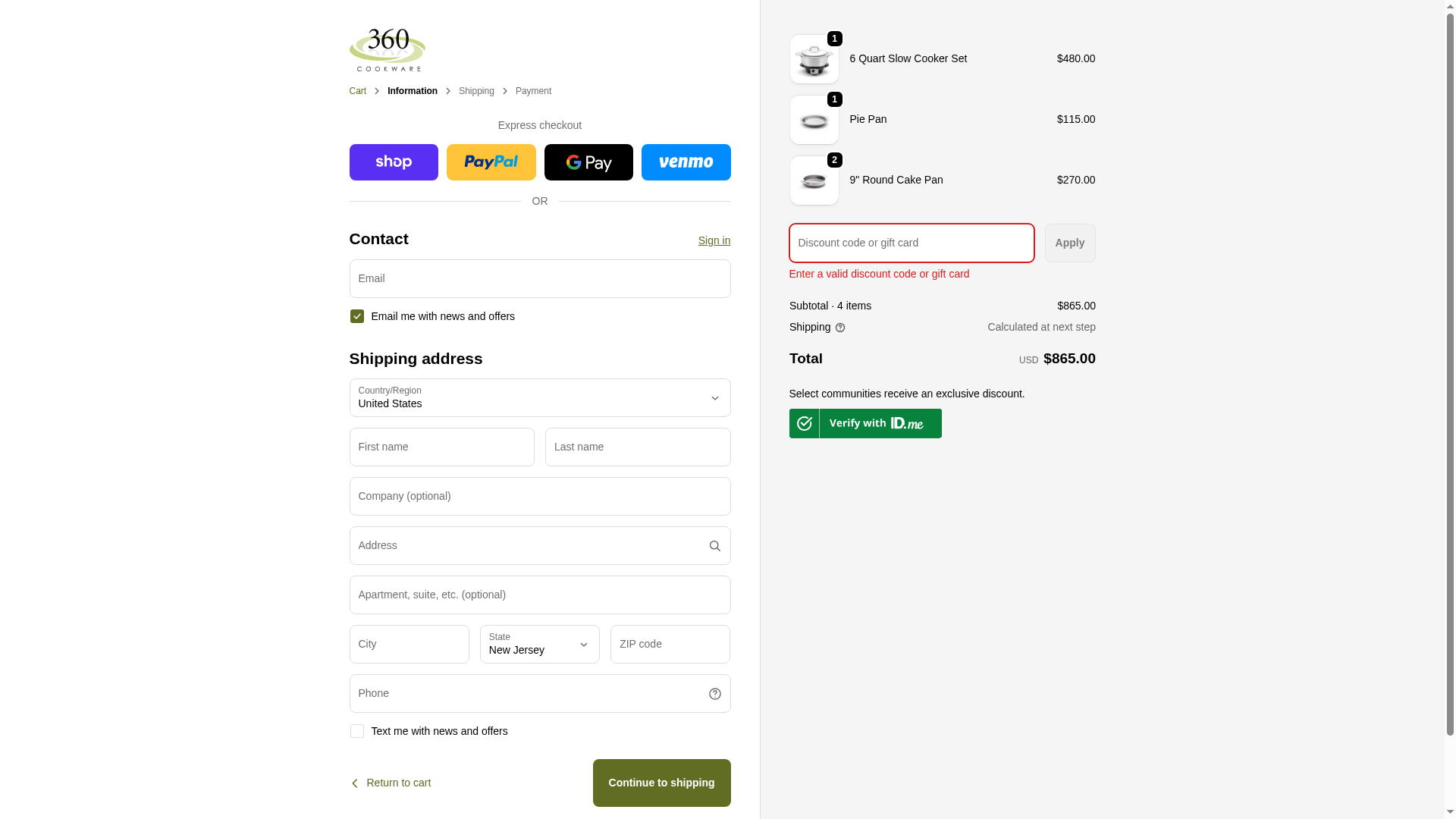Click the phone field help icon
This screenshot has height=819, width=1456.
click(x=714, y=694)
